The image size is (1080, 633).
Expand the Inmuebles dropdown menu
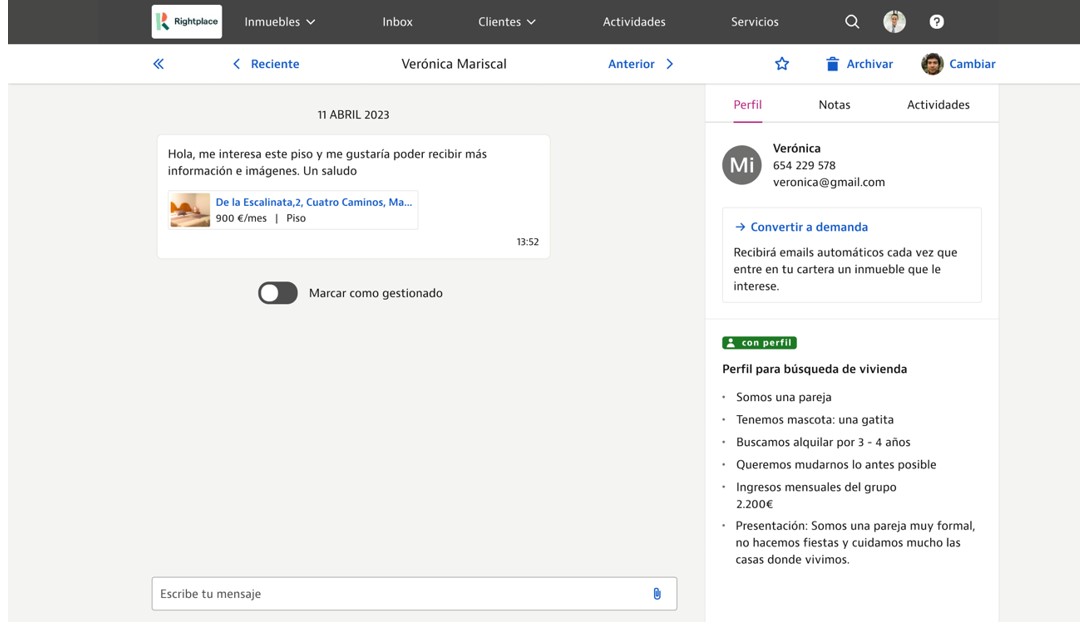click(x=280, y=21)
